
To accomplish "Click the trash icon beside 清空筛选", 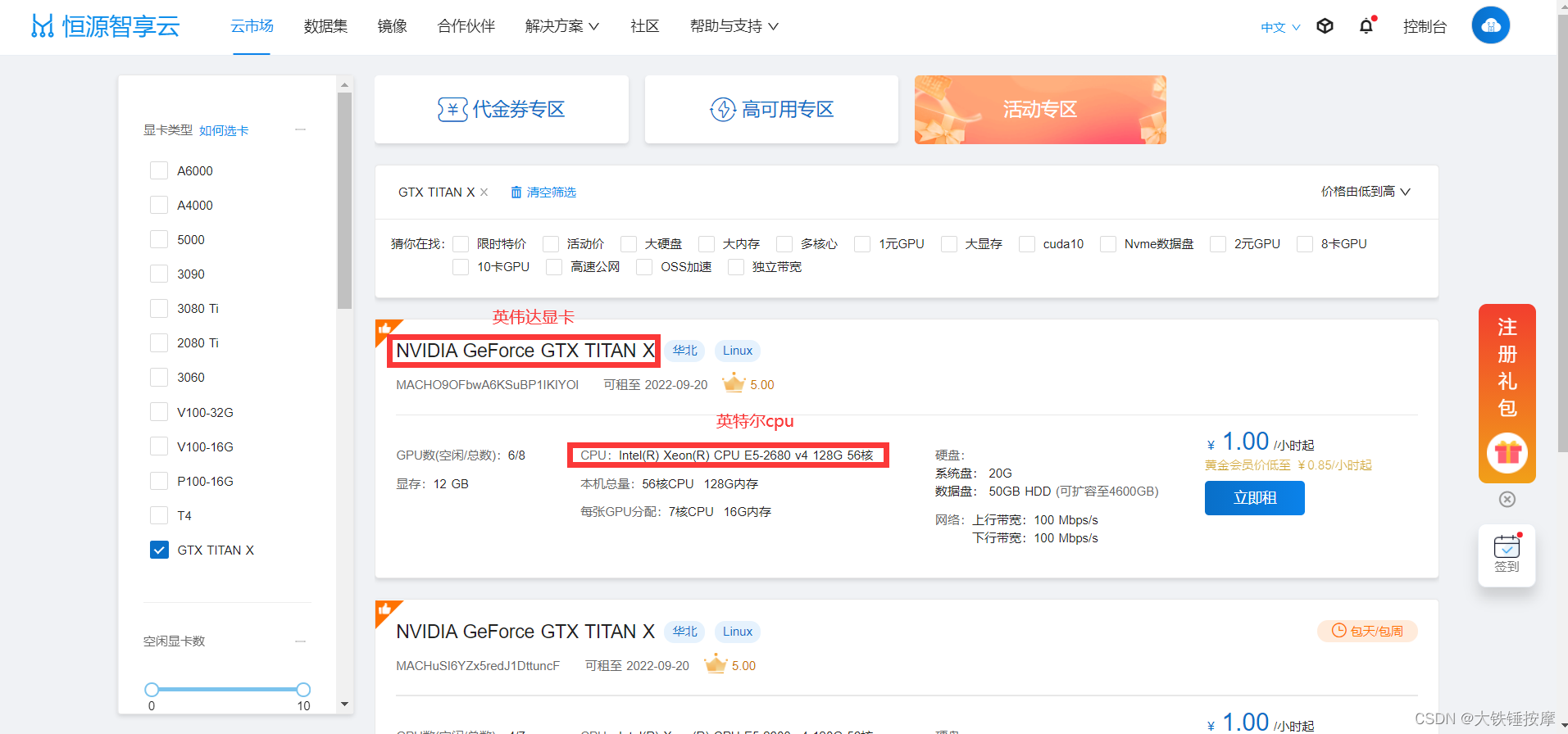I will (x=516, y=192).
